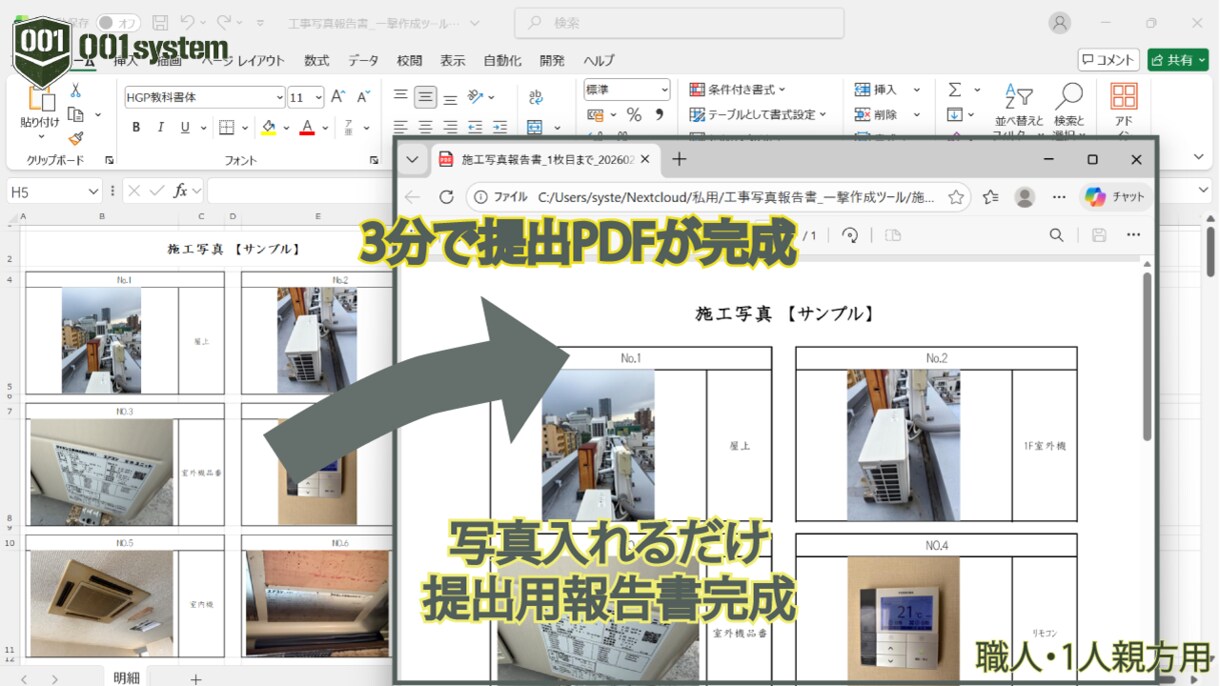Switch to the 校閲 ribbon tab
This screenshot has width=1220, height=686.
409,60
